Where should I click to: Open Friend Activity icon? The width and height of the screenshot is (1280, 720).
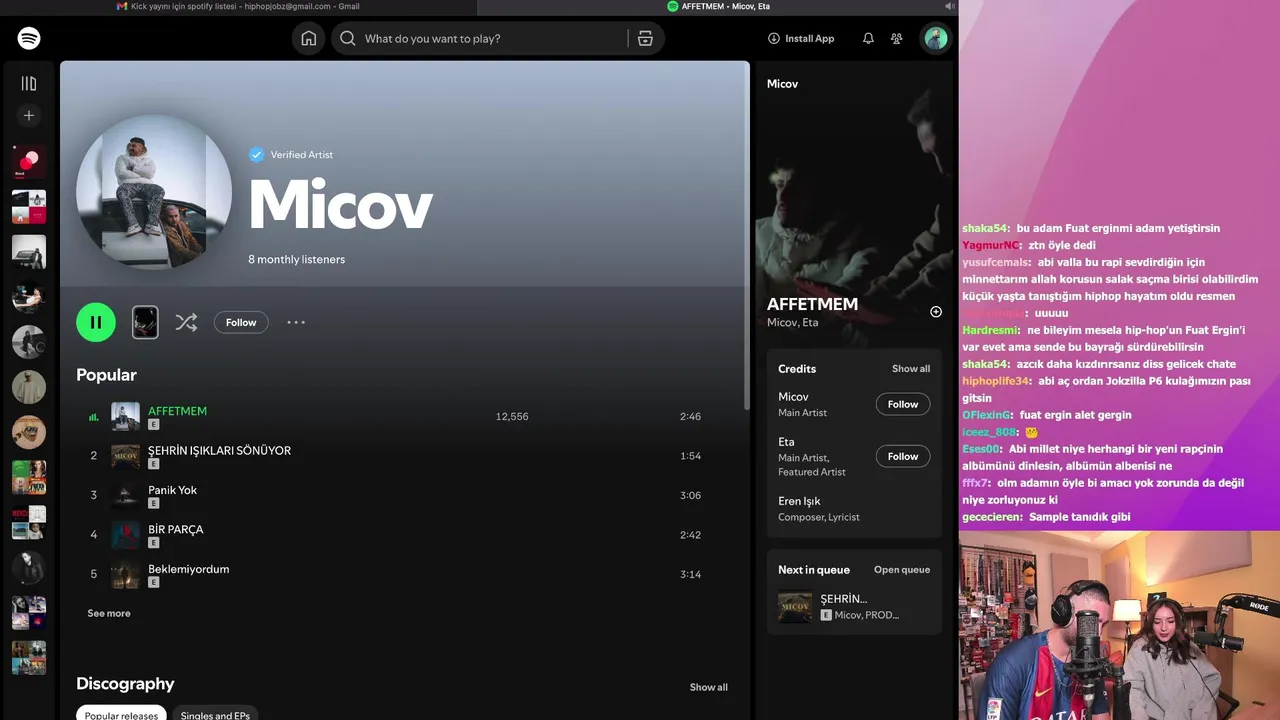point(896,38)
